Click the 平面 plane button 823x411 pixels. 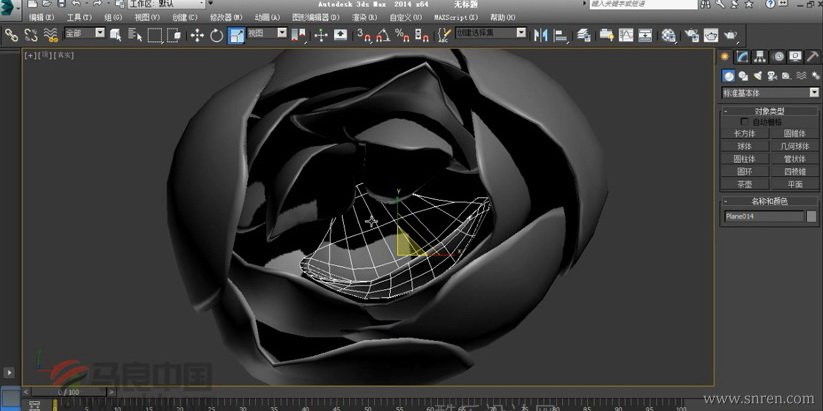pos(794,184)
